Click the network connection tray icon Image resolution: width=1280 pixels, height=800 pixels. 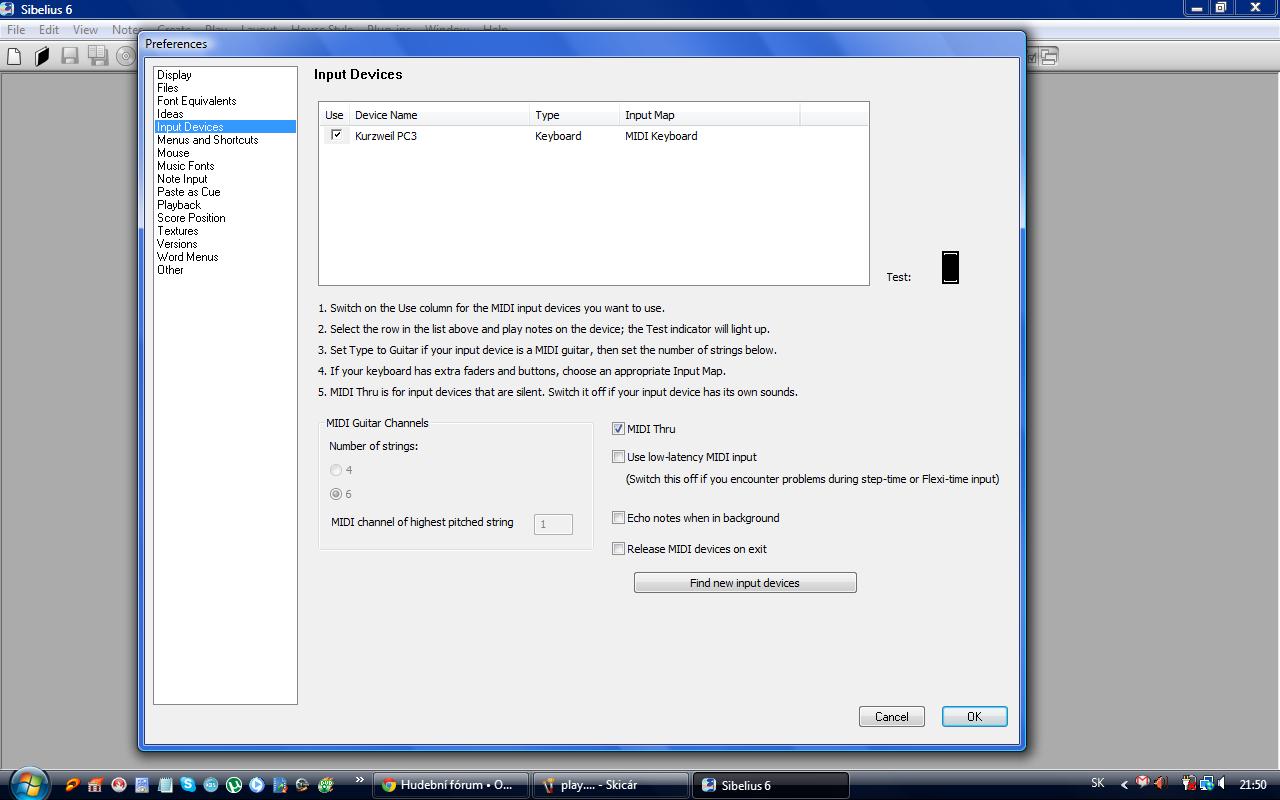pos(1207,784)
